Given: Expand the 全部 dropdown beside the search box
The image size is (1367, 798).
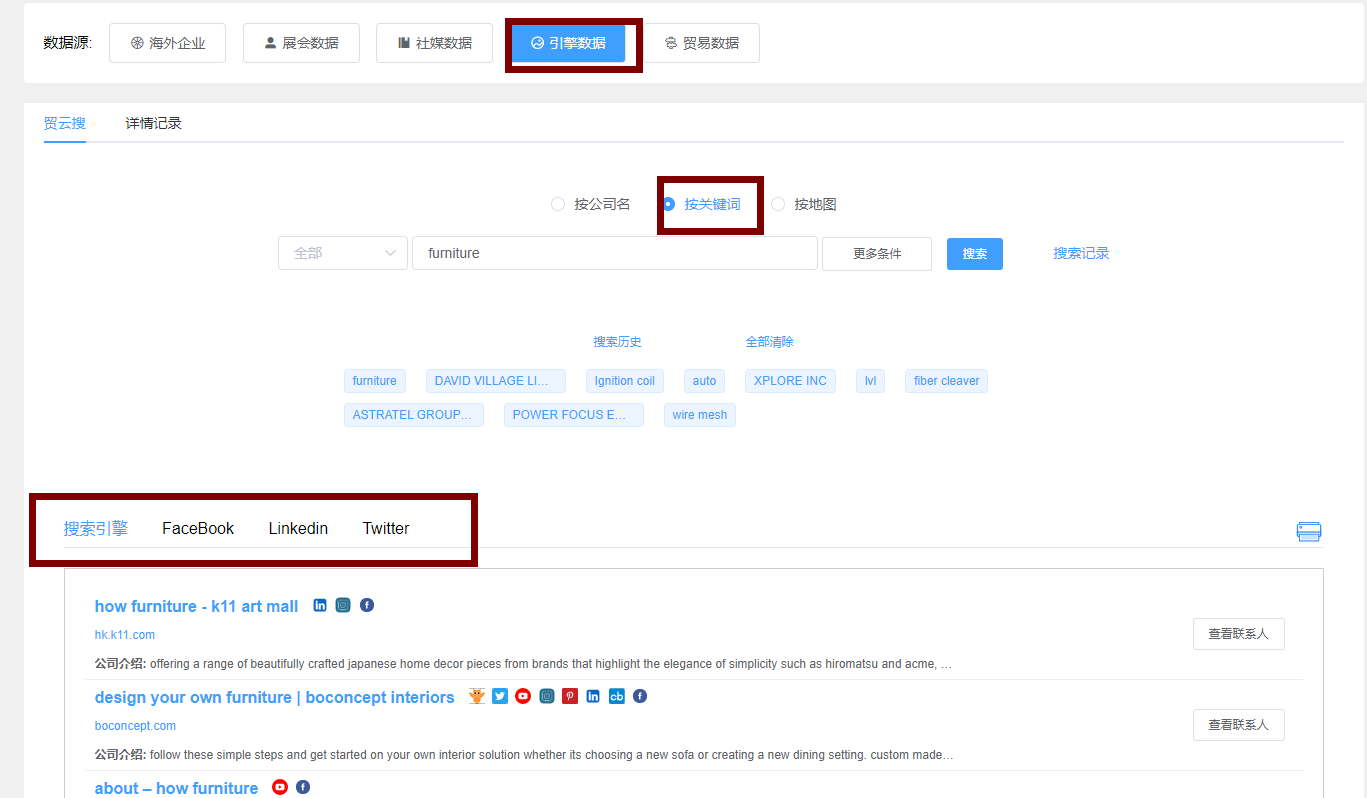Looking at the screenshot, I should (343, 253).
